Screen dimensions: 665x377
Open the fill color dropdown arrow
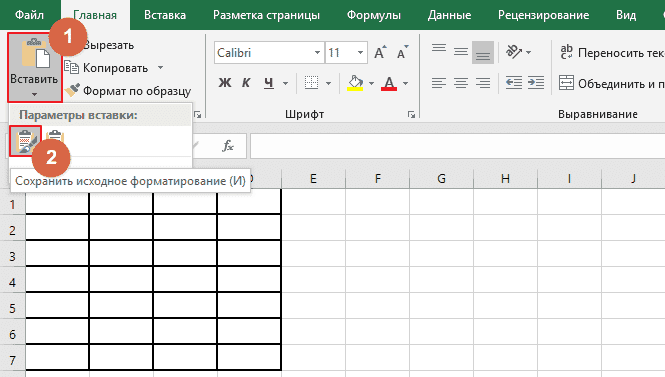pyautogui.click(x=372, y=83)
